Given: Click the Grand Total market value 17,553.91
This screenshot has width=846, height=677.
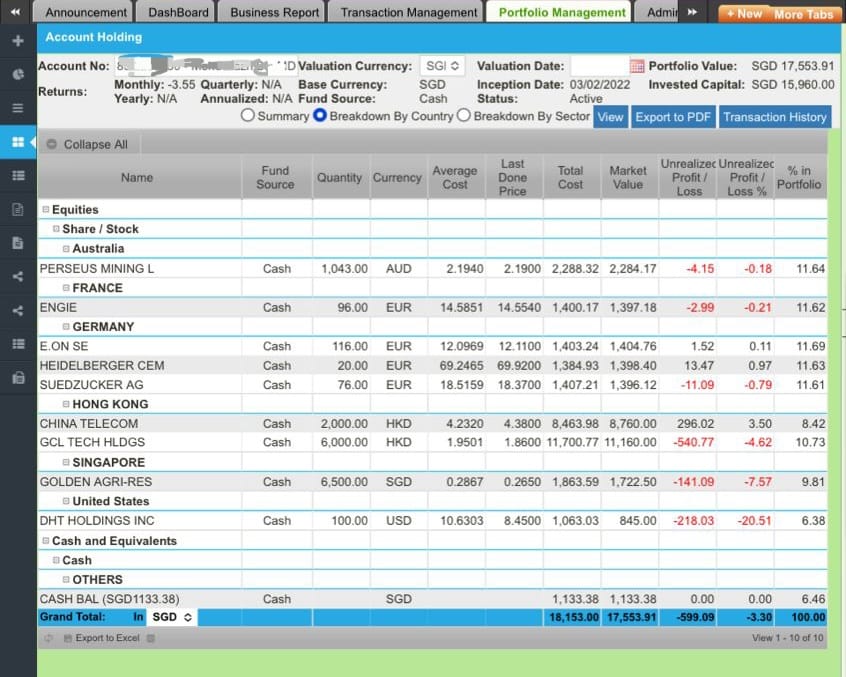Looking at the screenshot, I should 631,617.
